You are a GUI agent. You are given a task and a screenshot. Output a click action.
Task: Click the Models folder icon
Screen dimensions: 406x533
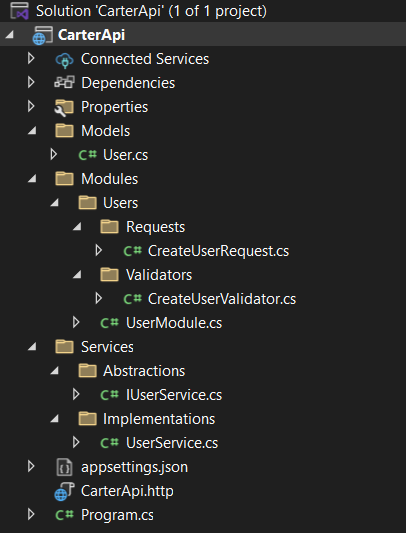click(x=64, y=131)
